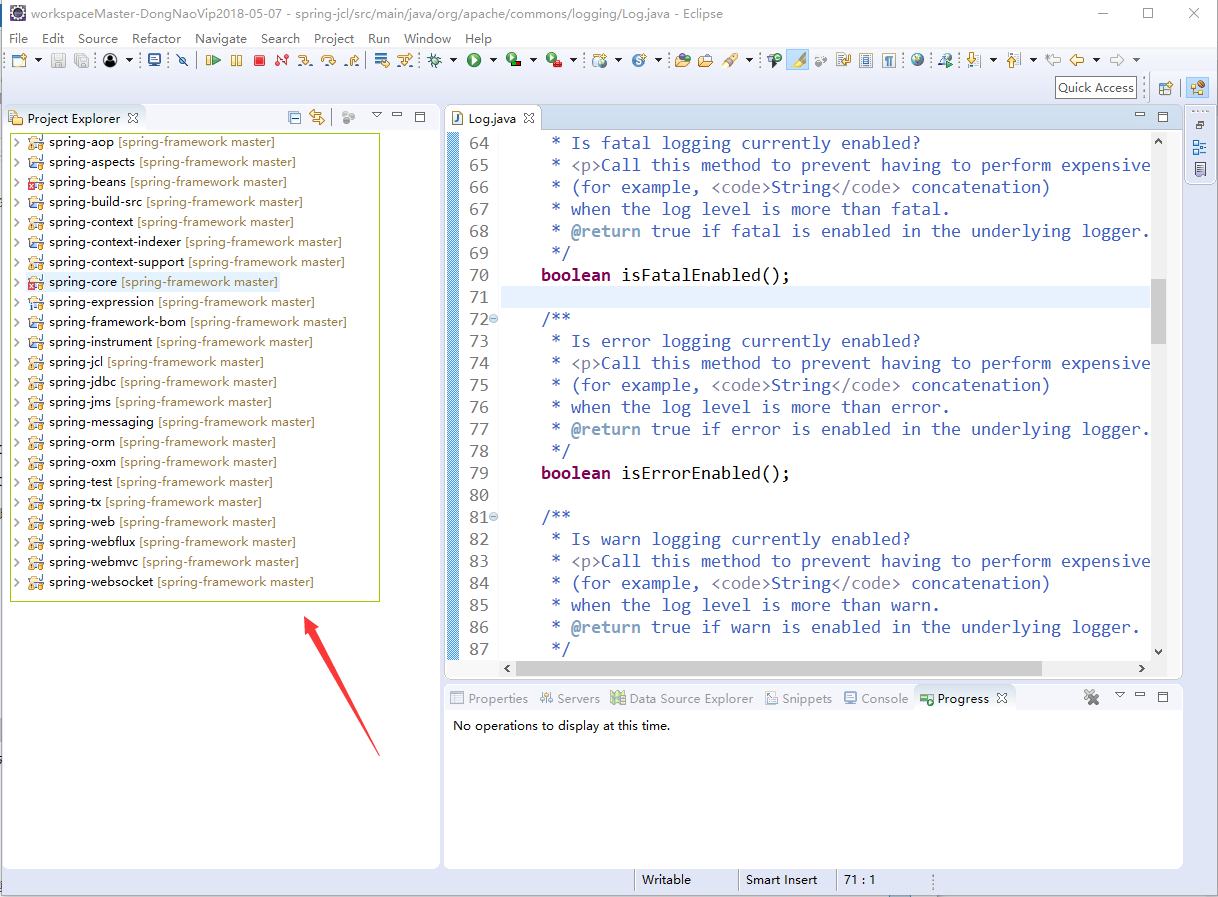Click the Java EE perspective icon

tap(1197, 88)
